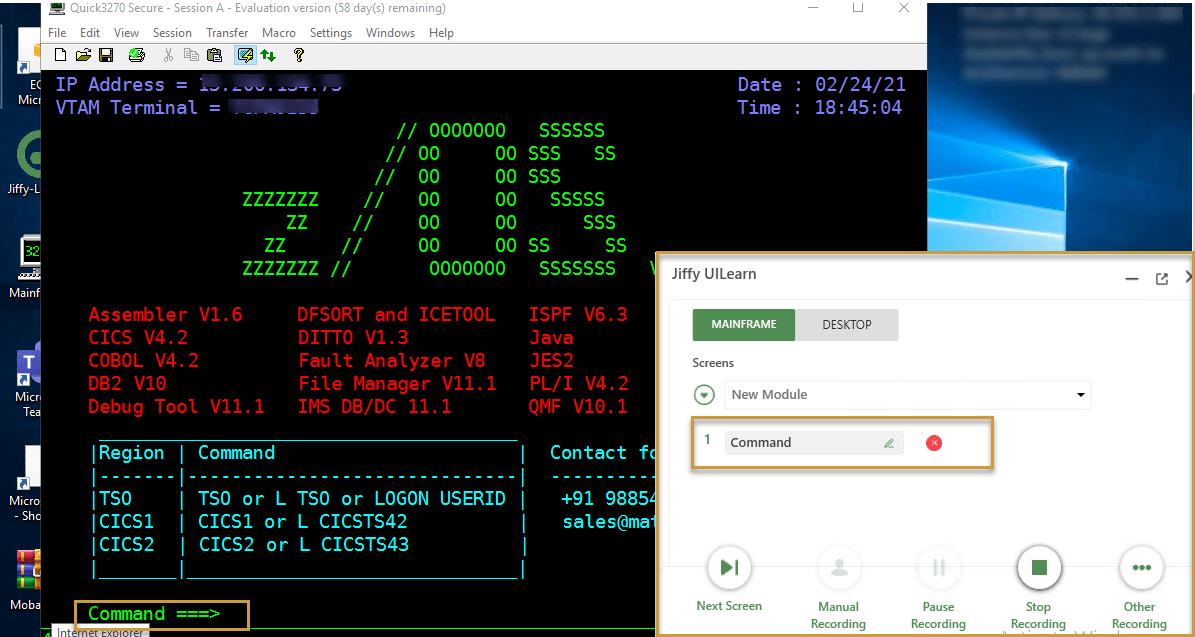
Task: Enable Manual Recording mode
Action: click(838, 567)
